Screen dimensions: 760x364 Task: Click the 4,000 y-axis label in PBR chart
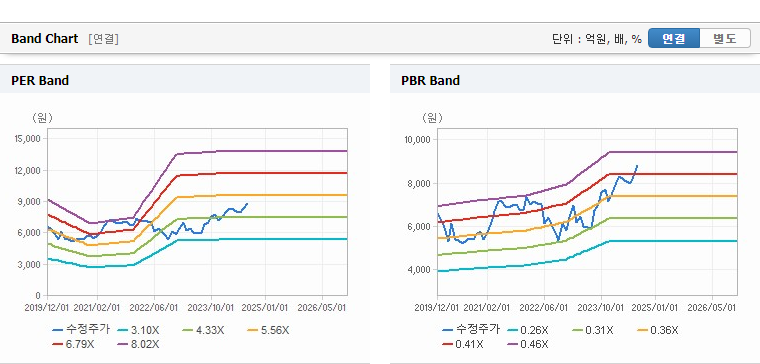coord(419,269)
